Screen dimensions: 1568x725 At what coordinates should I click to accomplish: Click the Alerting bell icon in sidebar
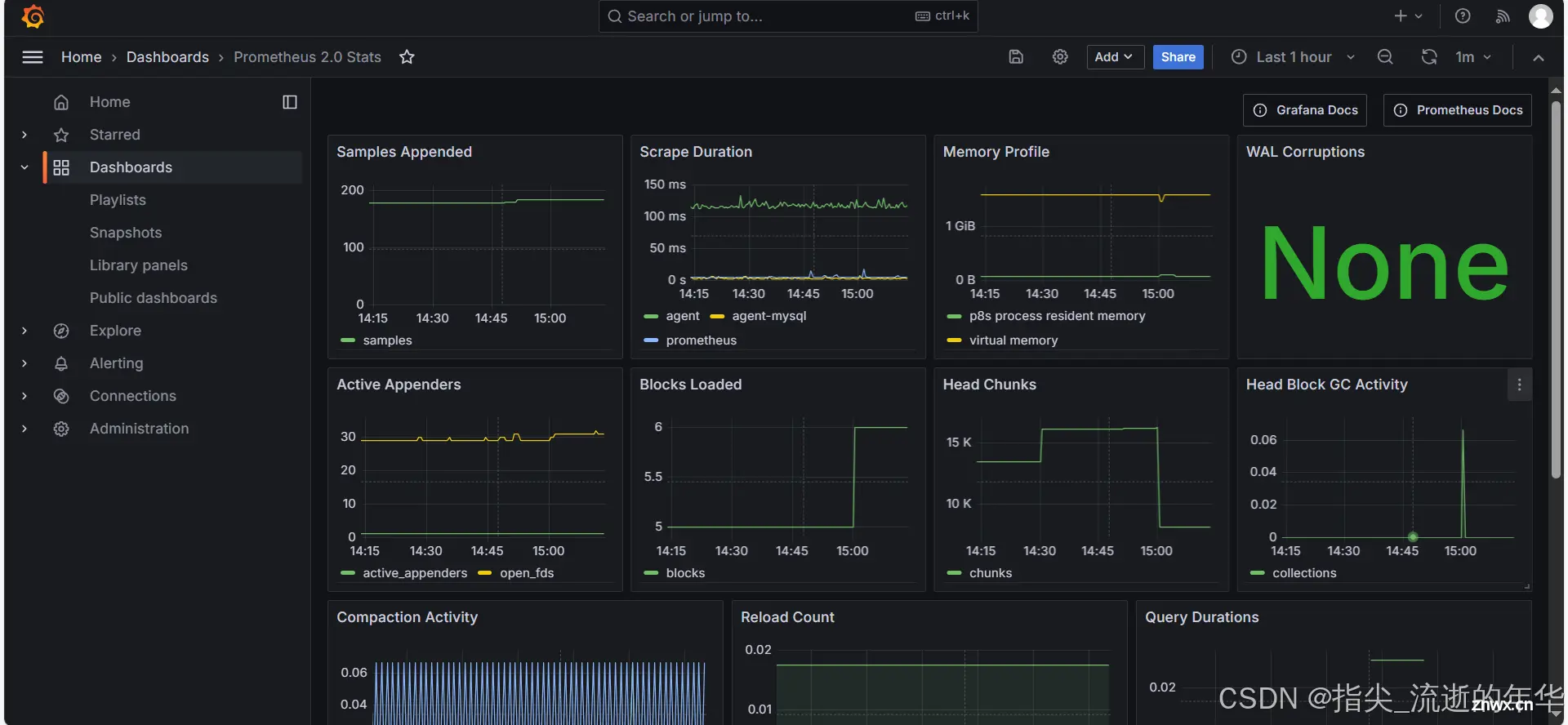(x=61, y=363)
